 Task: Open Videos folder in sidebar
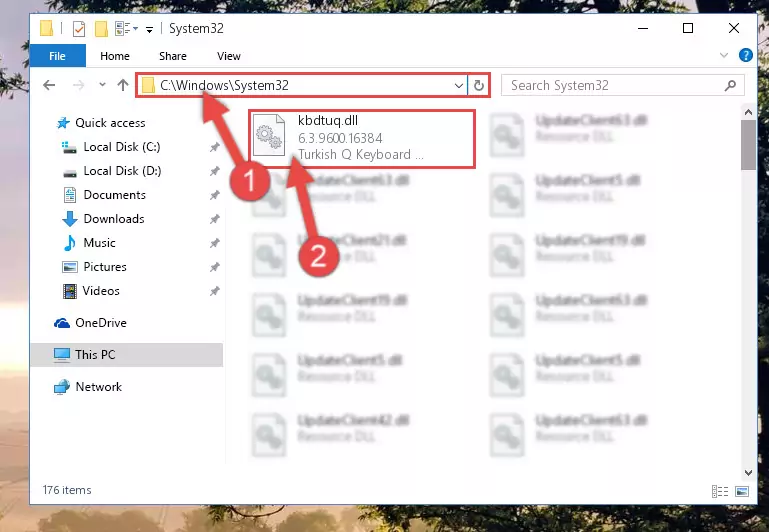(x=101, y=291)
